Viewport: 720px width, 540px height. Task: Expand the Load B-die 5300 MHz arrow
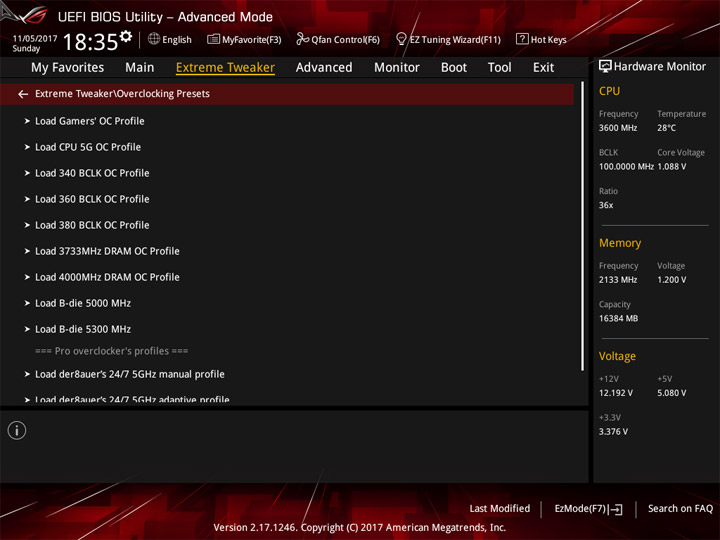pyautogui.click(x=27, y=329)
